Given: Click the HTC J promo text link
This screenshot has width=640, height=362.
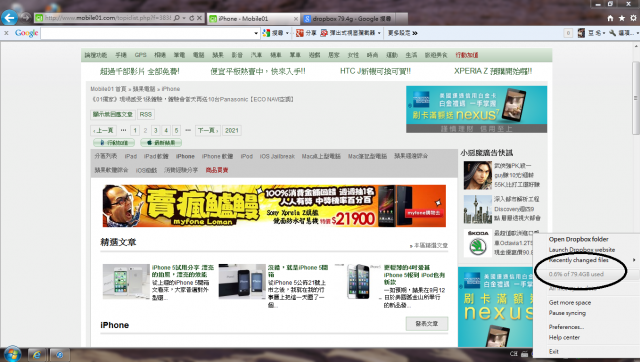Looking at the screenshot, I should (375, 71).
